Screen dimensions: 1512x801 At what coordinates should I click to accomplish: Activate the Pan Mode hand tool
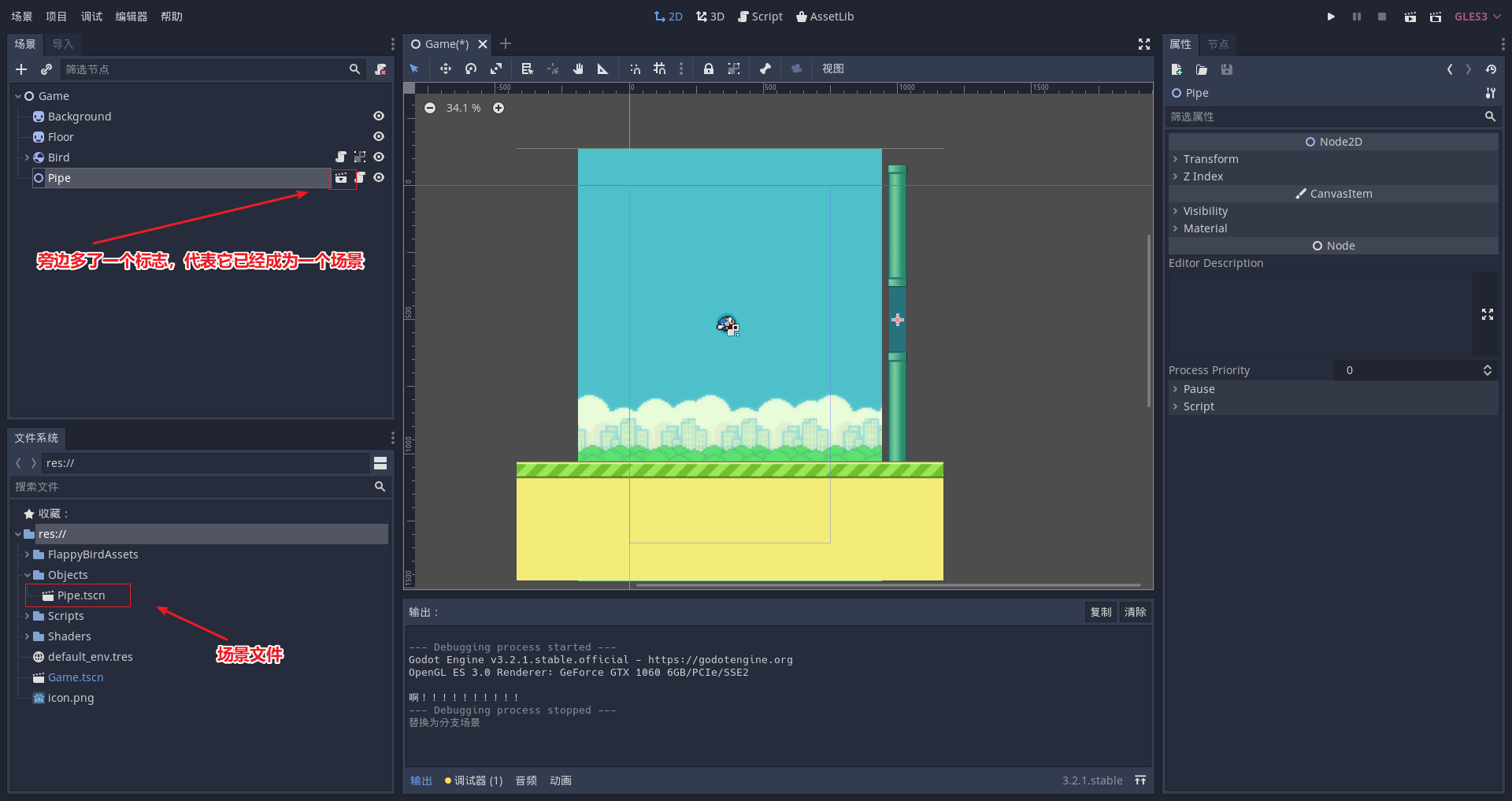[578, 69]
